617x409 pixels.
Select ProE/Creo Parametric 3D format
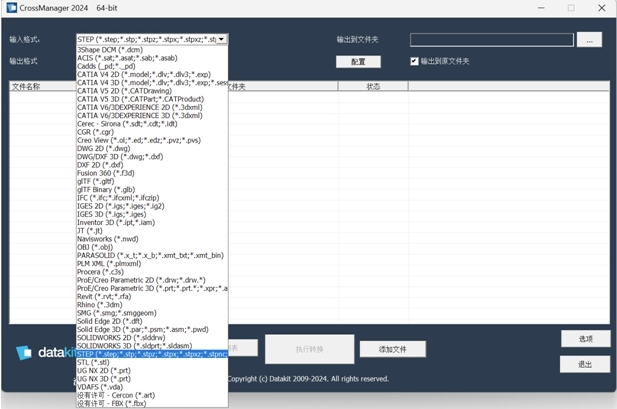click(152, 289)
